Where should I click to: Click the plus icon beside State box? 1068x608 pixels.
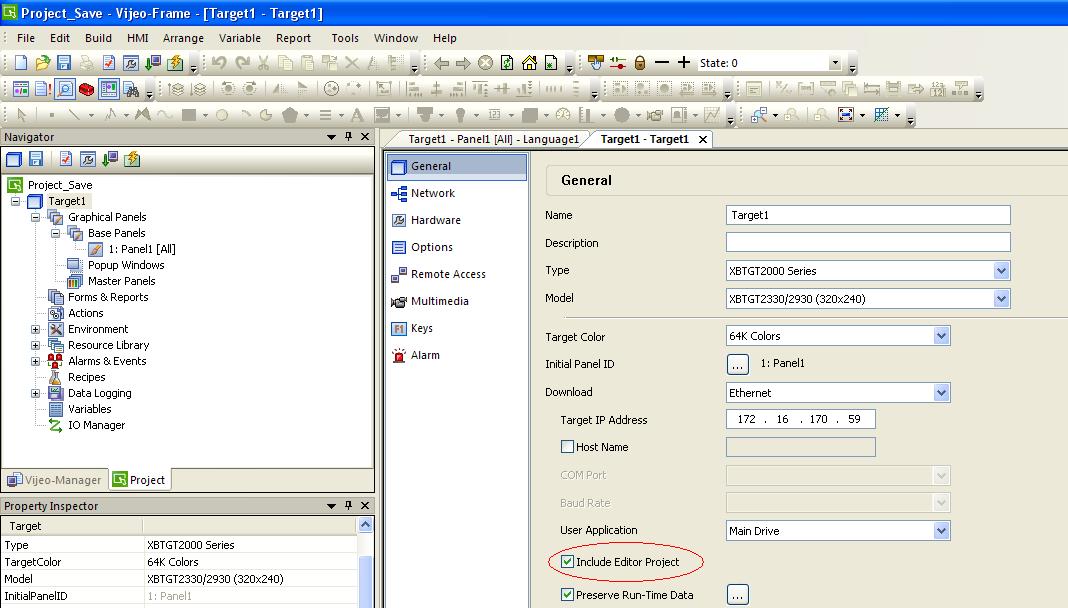click(684, 63)
